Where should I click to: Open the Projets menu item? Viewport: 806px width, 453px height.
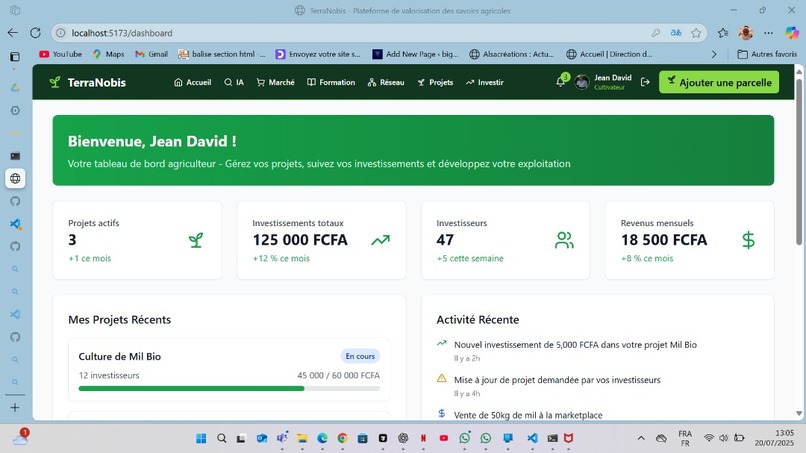click(435, 82)
